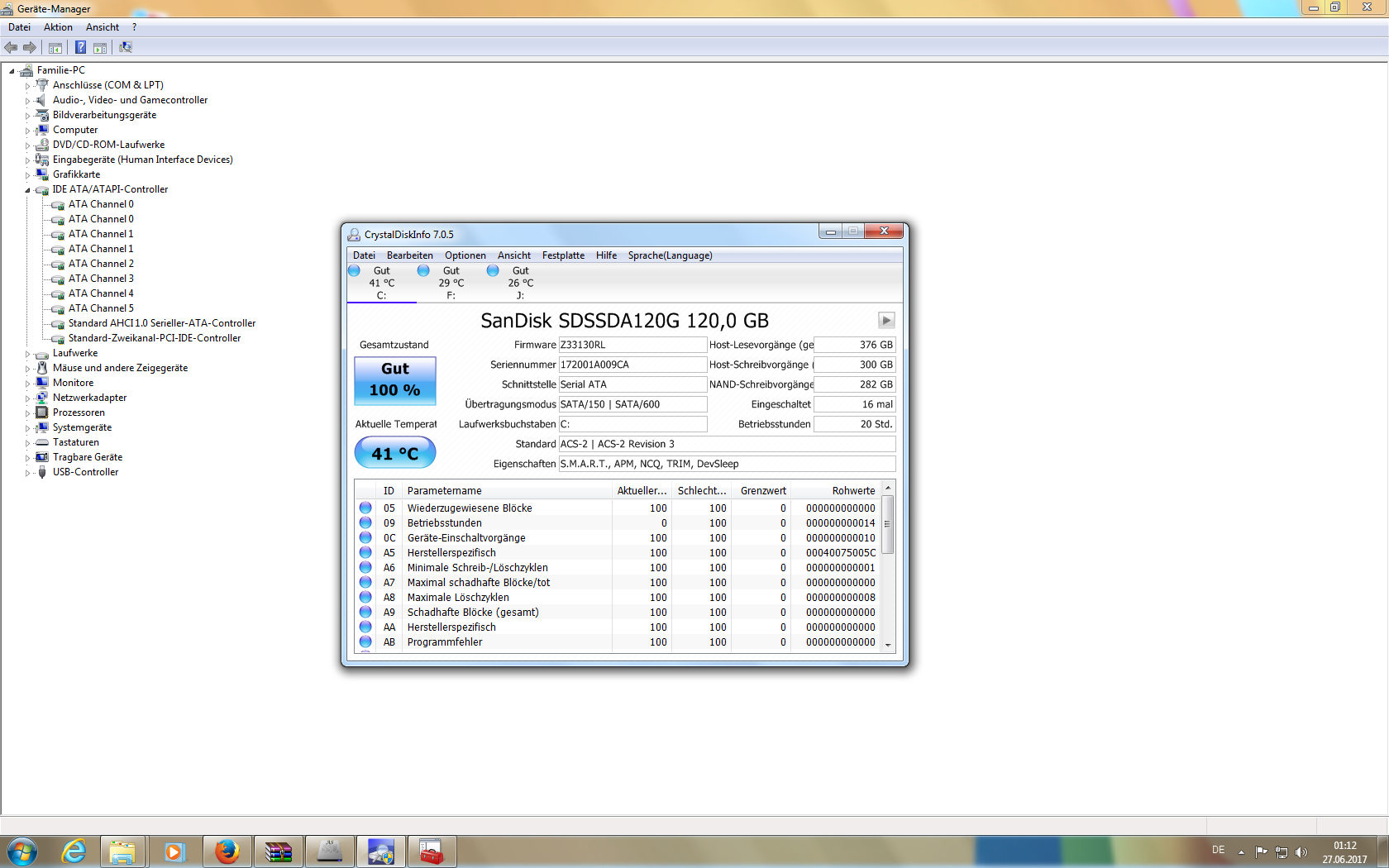Viewport: 1389px width, 868px height.
Task: Click the Gut 100 % health status button
Action: (395, 380)
